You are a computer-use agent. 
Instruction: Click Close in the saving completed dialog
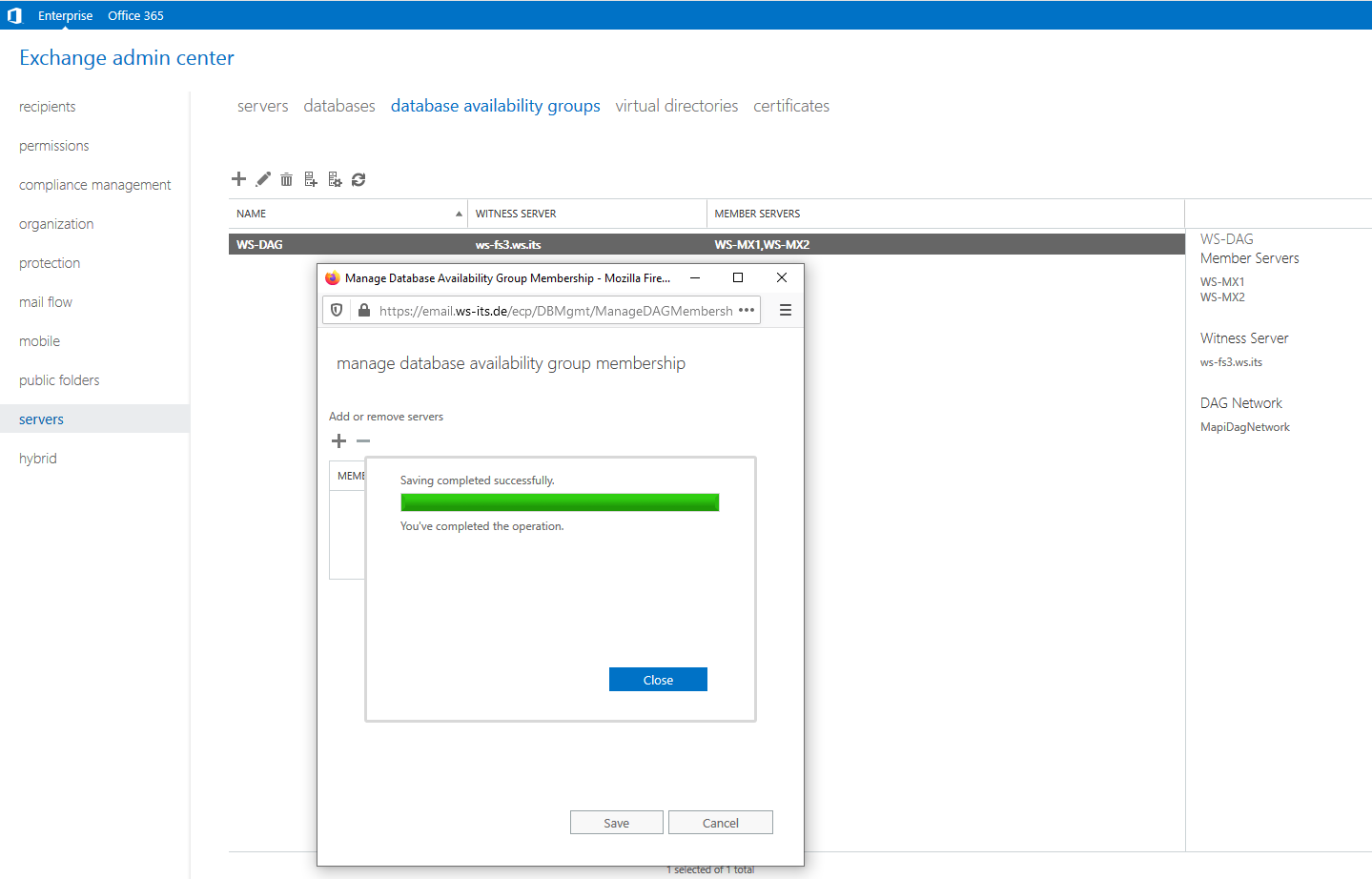[658, 680]
